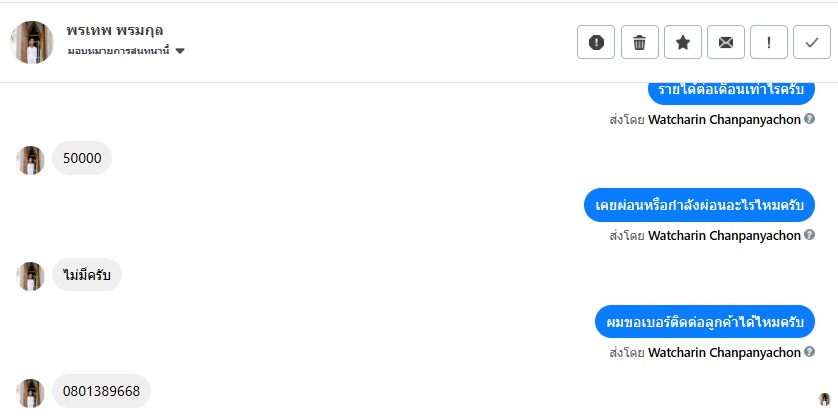Image resolution: width=838 pixels, height=420 pixels.
Task: Click the trash delete conversation icon
Action: [639, 42]
